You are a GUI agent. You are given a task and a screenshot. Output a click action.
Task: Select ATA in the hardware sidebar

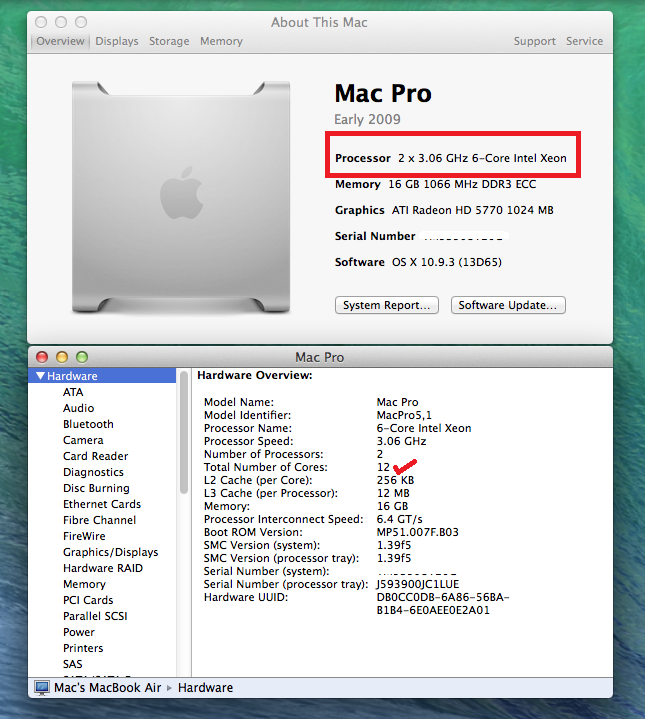[73, 392]
